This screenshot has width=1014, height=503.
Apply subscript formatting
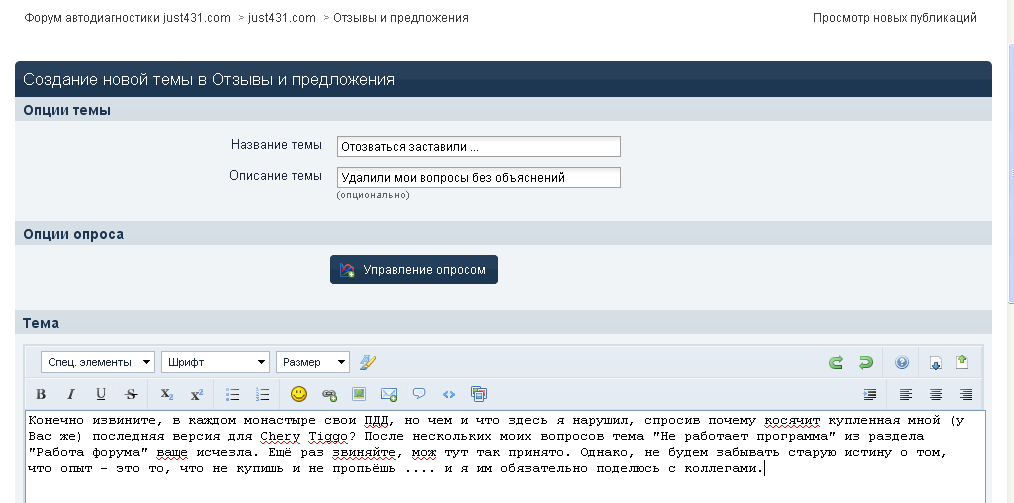click(167, 394)
